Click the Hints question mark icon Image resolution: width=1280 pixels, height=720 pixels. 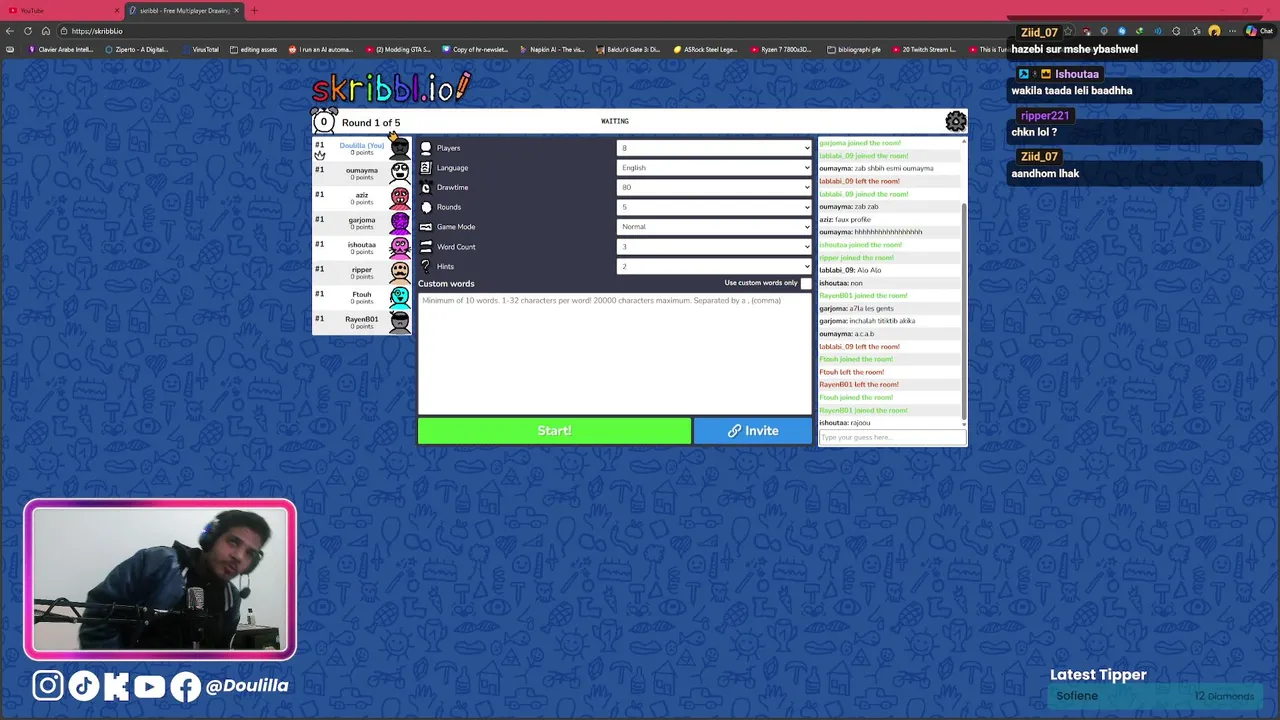[426, 266]
